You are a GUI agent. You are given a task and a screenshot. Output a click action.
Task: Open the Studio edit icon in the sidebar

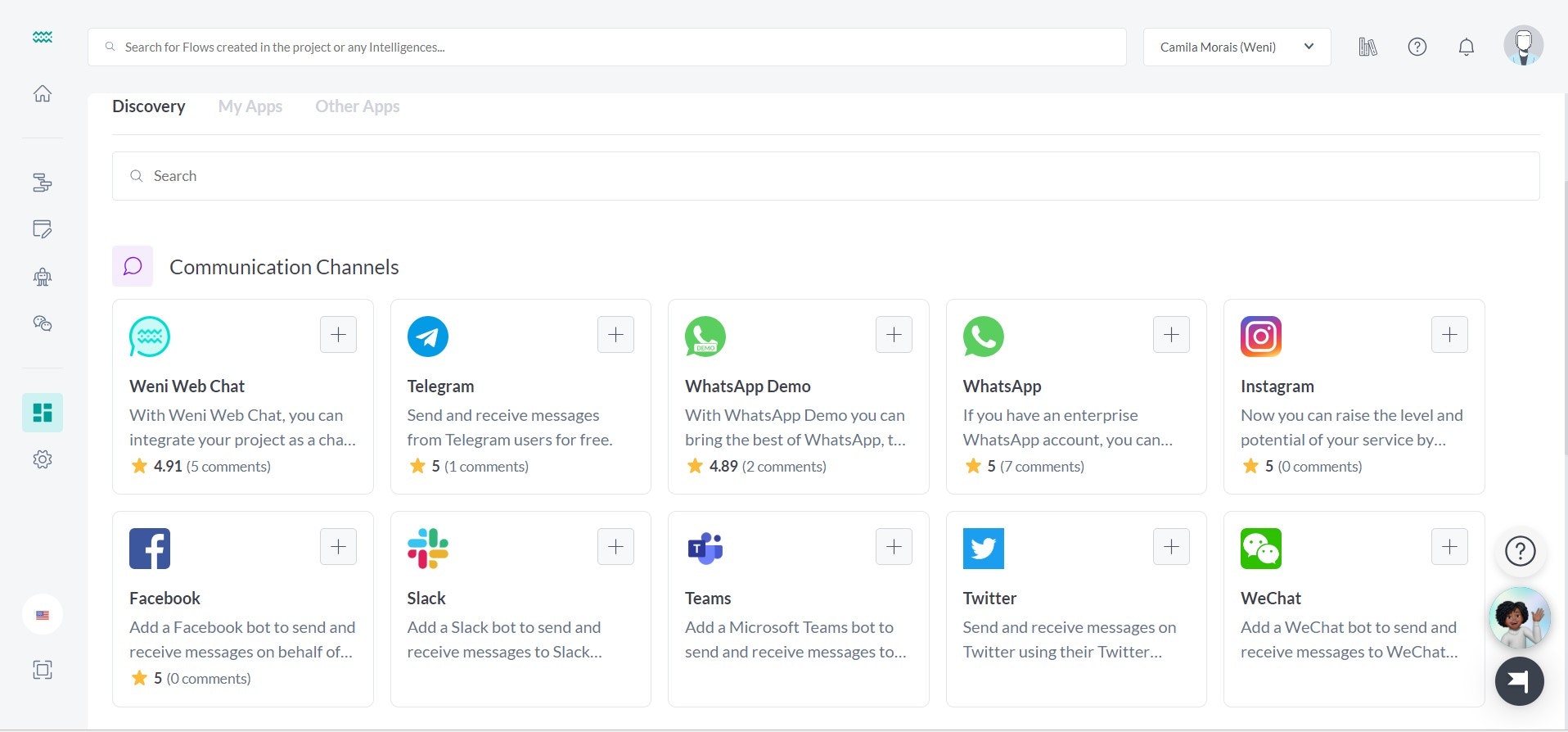[43, 229]
